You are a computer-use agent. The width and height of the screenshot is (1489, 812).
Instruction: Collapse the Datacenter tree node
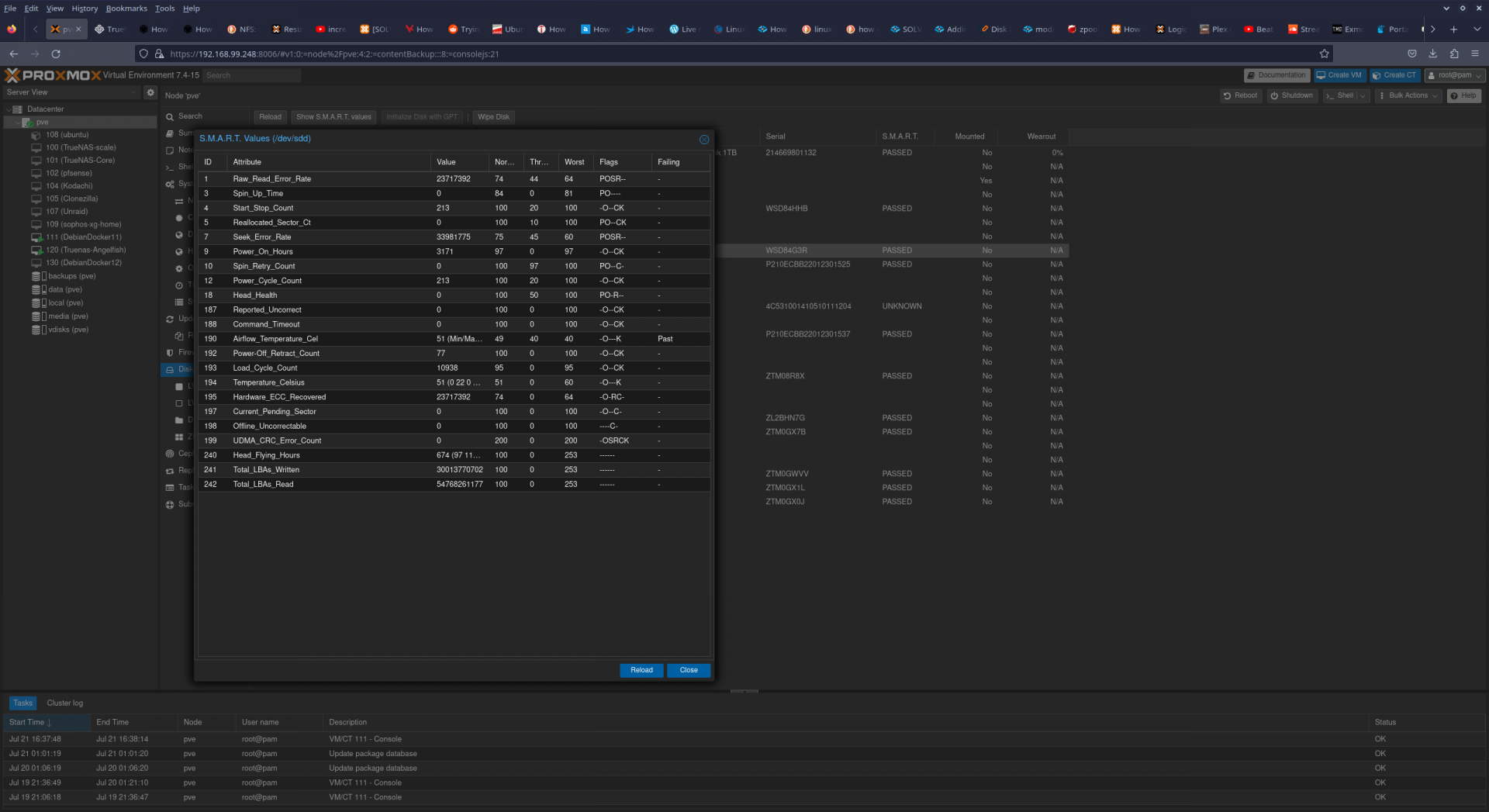(x=9, y=109)
